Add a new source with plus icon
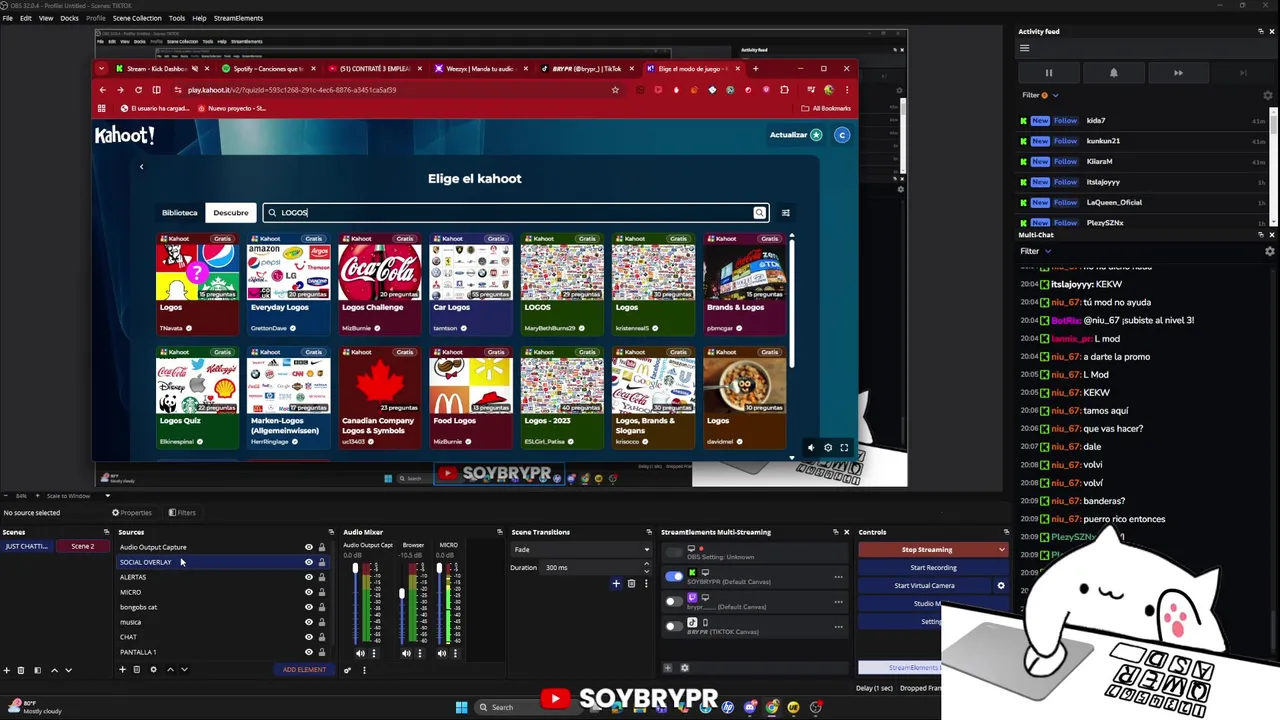Image resolution: width=1280 pixels, height=720 pixels. (x=123, y=670)
